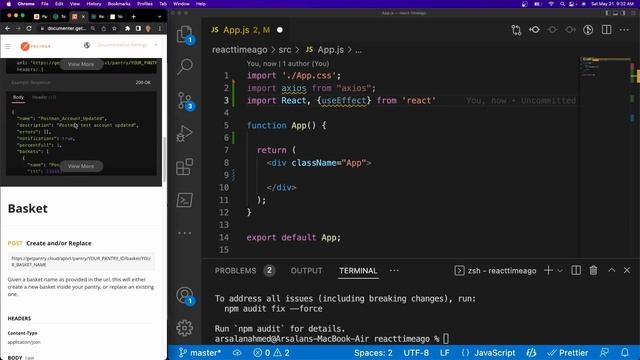Open the Run and Debug view
The image size is (640, 360).
(184, 133)
